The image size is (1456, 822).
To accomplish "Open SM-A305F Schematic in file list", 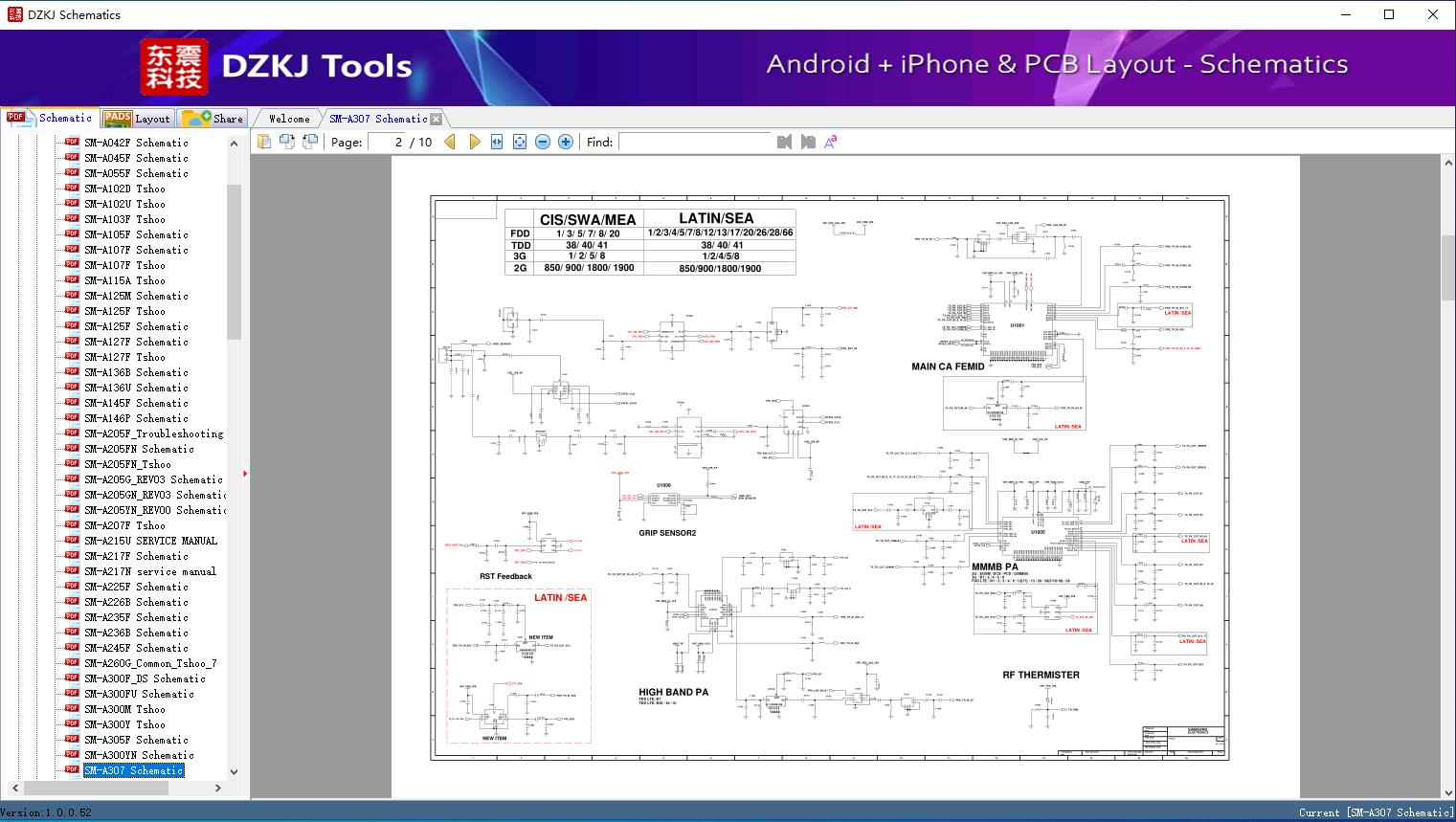I will click(x=135, y=740).
